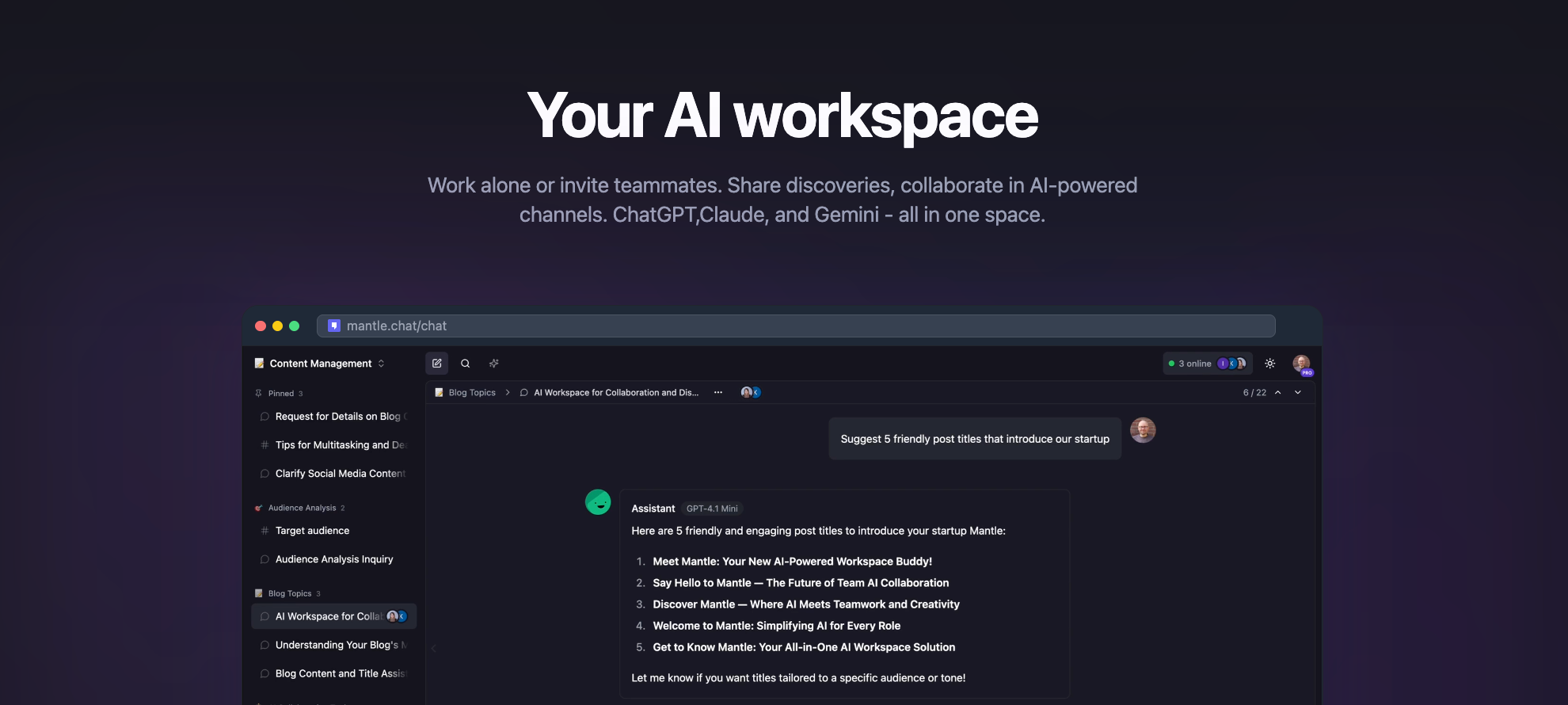Open Blog Content and Title Assist chat
1568x705 pixels.
coord(334,673)
